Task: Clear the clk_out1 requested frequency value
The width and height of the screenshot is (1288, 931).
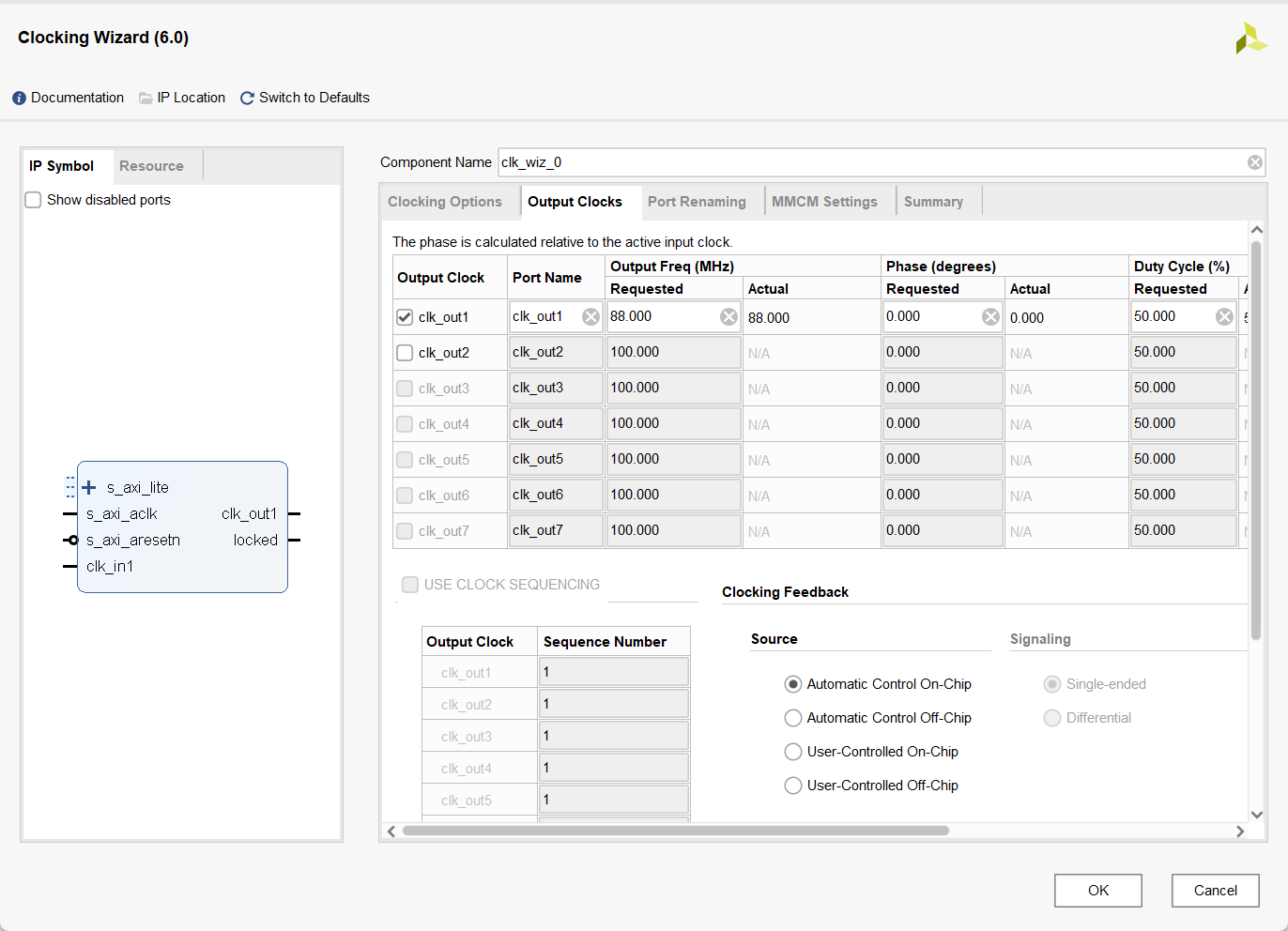Action: [x=728, y=317]
